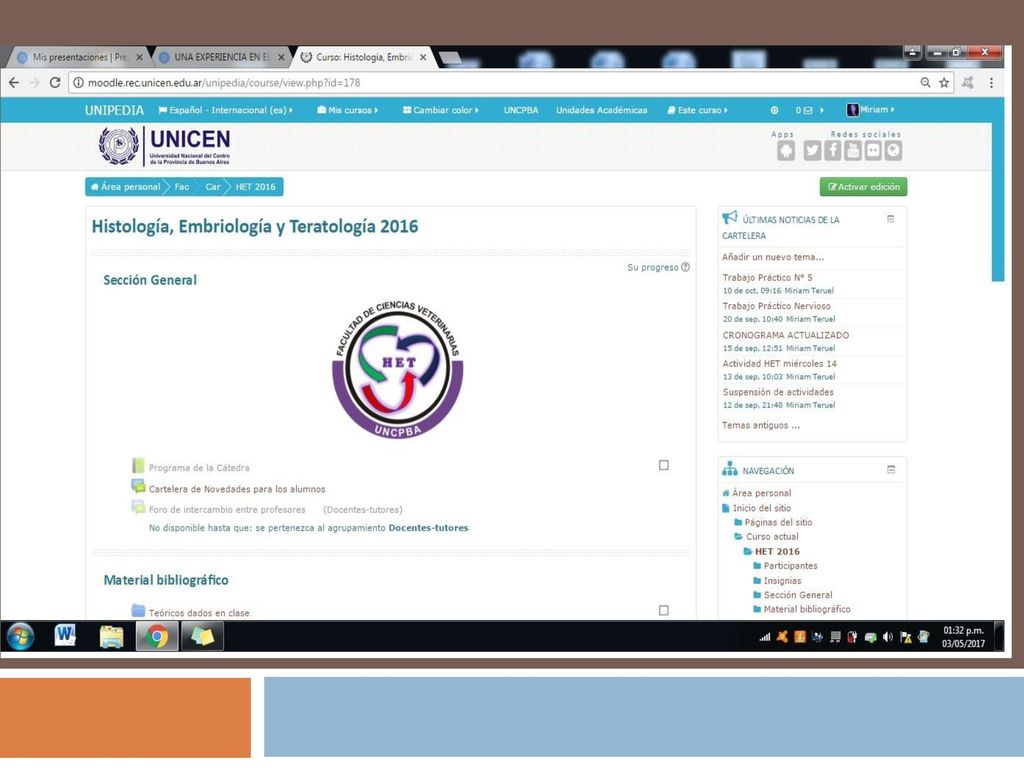Open the Este curso dropdown menu
The width and height of the screenshot is (1024, 768).
tap(697, 110)
